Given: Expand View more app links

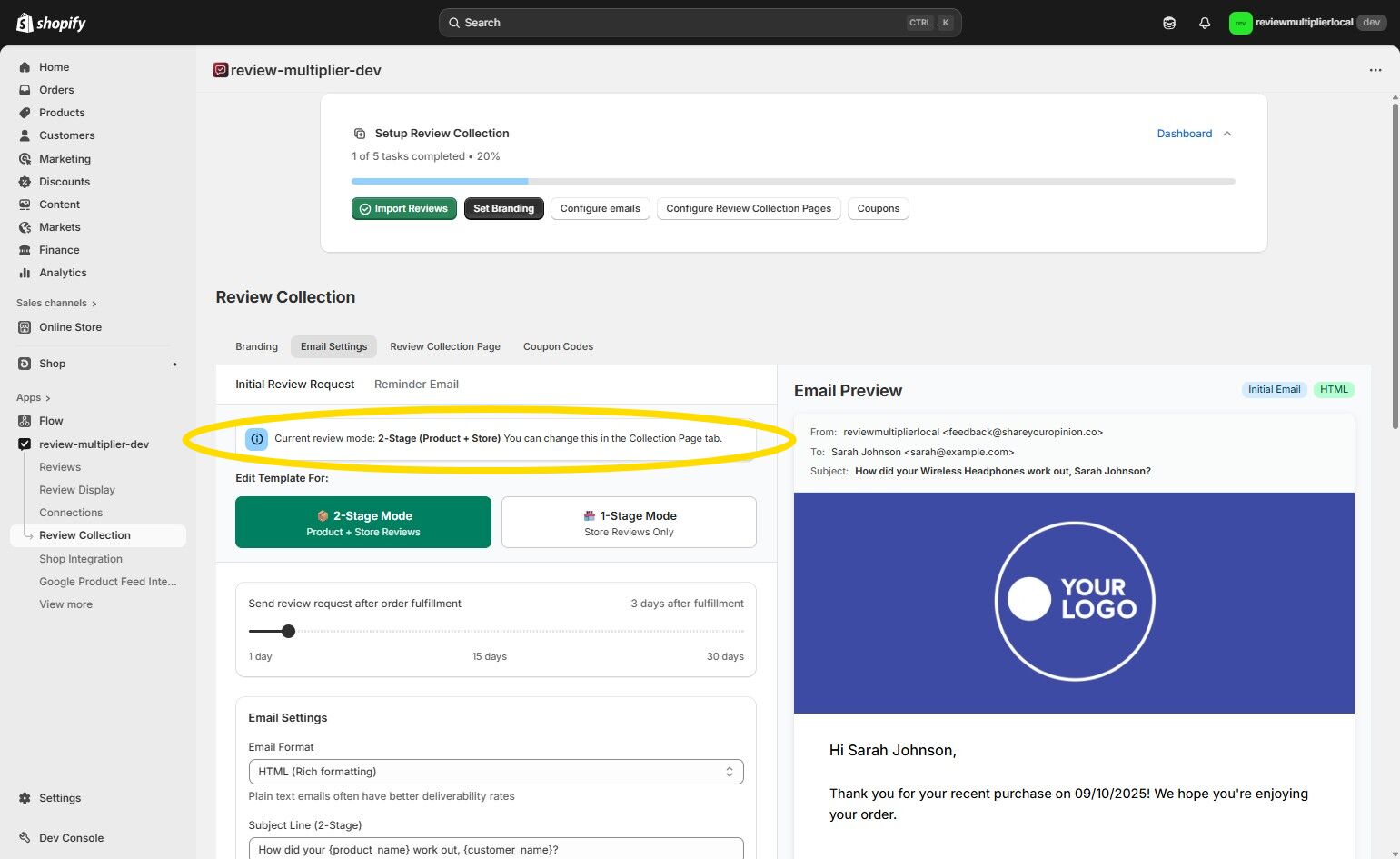Looking at the screenshot, I should (65, 604).
